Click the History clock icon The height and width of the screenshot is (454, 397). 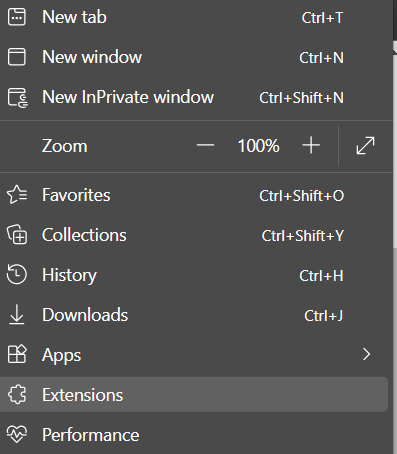coord(17,275)
